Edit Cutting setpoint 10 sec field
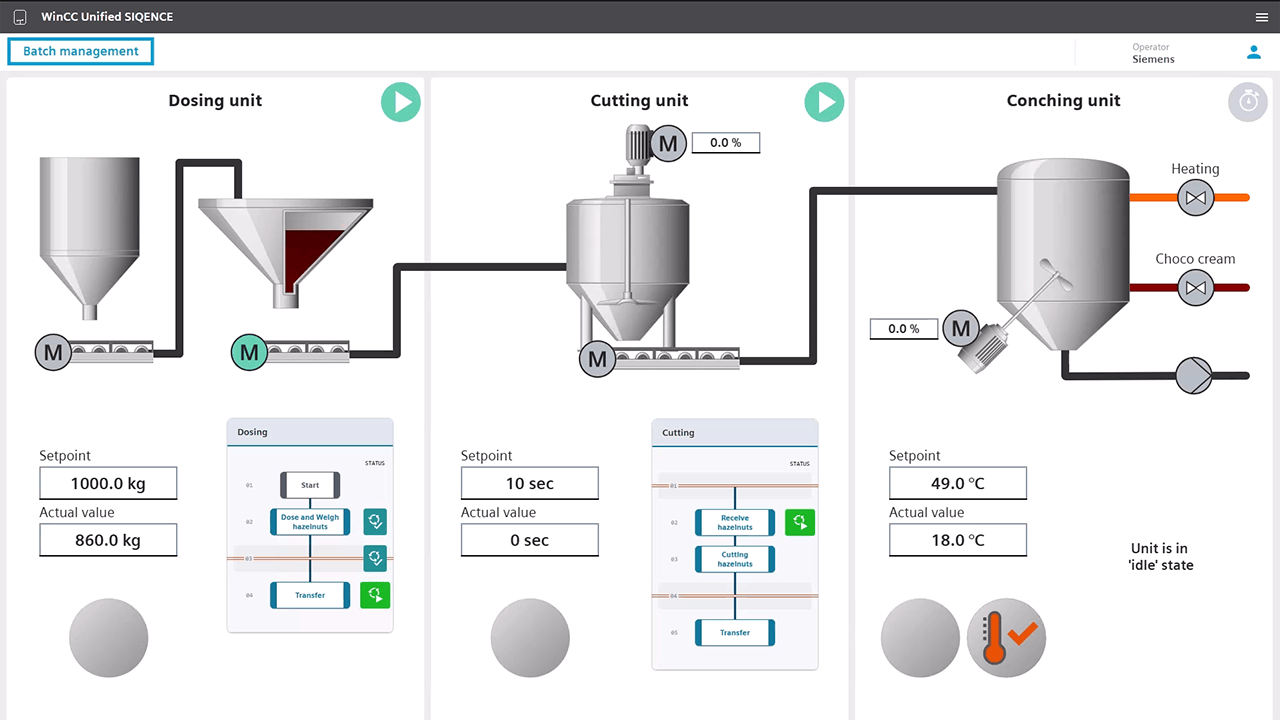This screenshot has width=1280, height=720. pos(529,484)
